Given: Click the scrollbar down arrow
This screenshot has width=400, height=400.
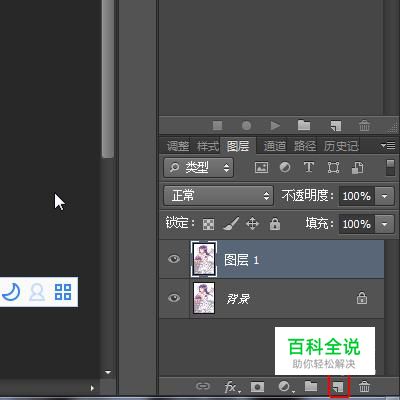Looking at the screenshot, I should (108, 372).
